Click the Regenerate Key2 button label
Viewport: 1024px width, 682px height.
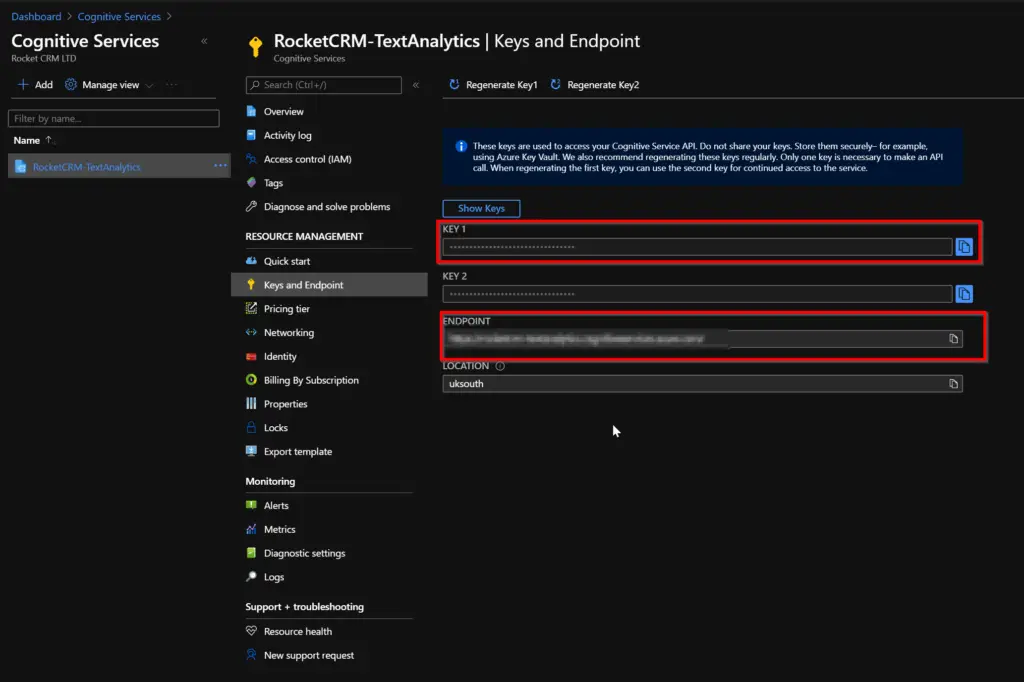tap(603, 85)
